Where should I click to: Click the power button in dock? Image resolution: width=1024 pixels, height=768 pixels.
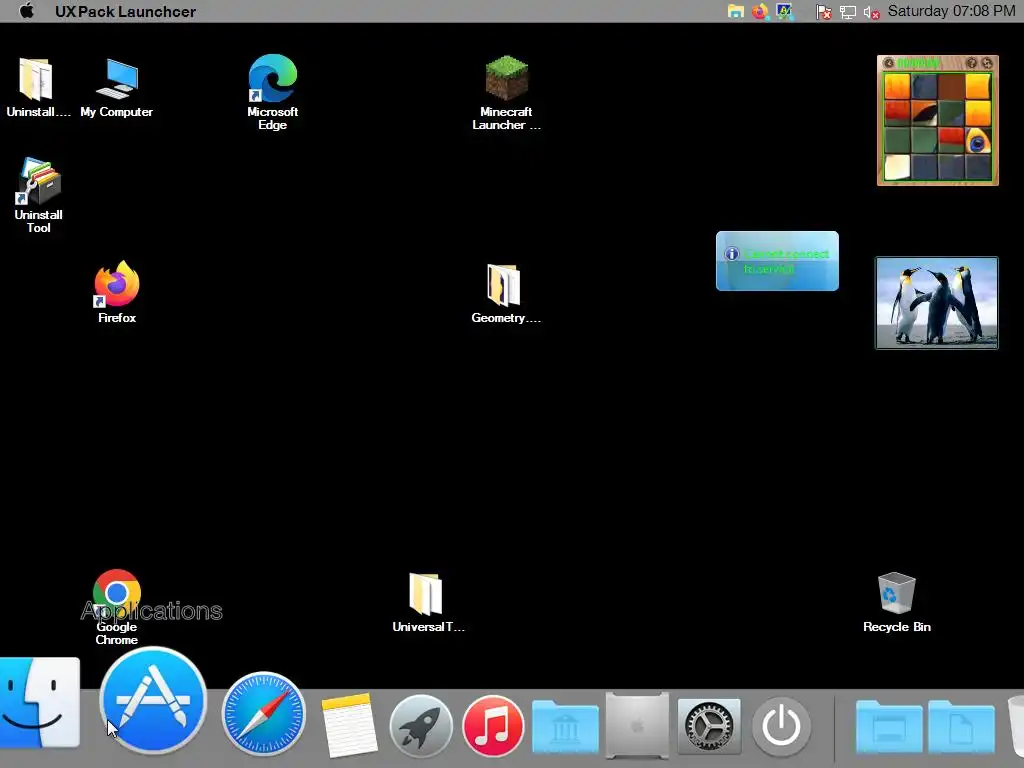point(781,726)
